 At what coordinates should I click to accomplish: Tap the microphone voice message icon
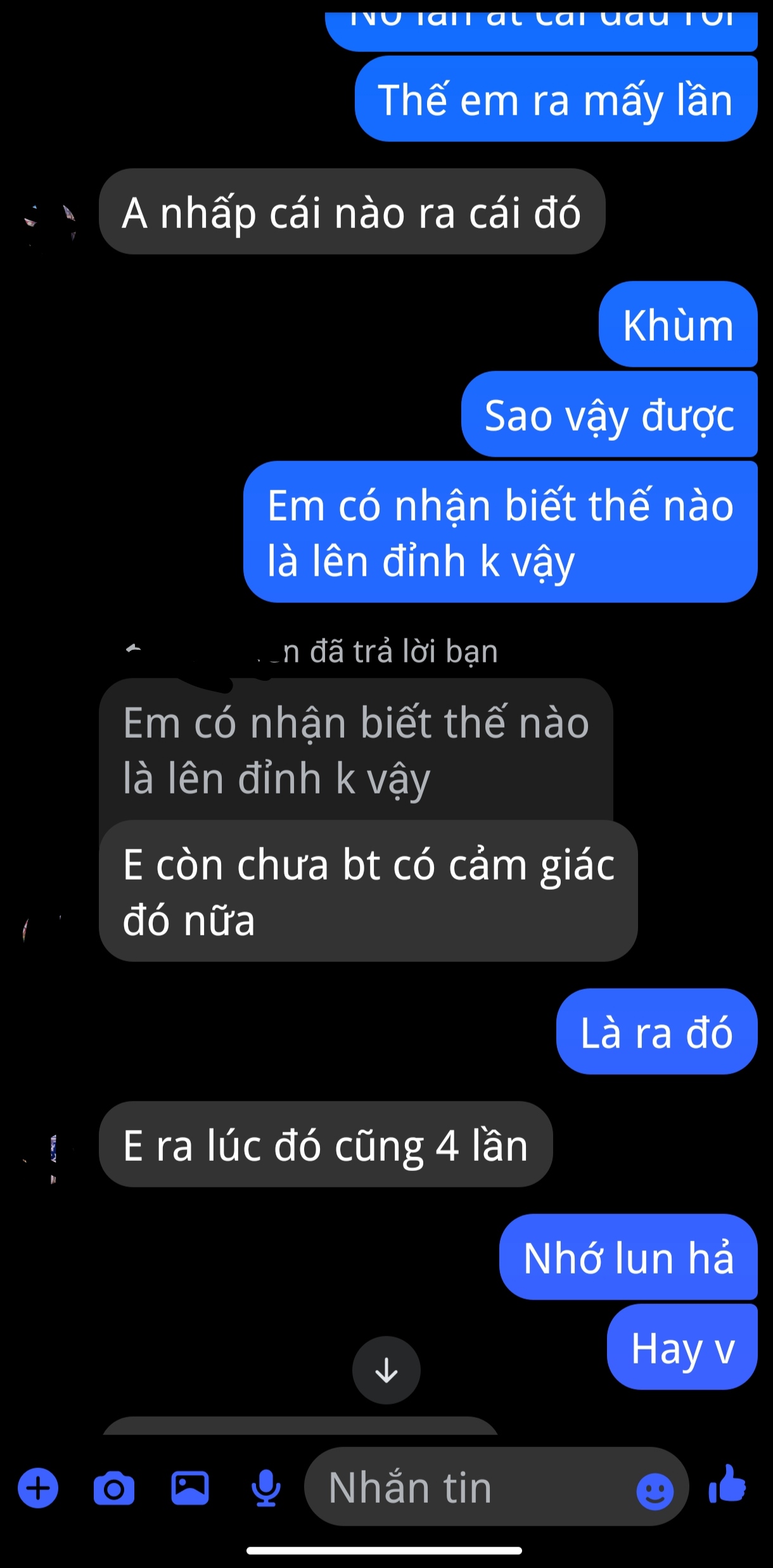coord(266,1488)
